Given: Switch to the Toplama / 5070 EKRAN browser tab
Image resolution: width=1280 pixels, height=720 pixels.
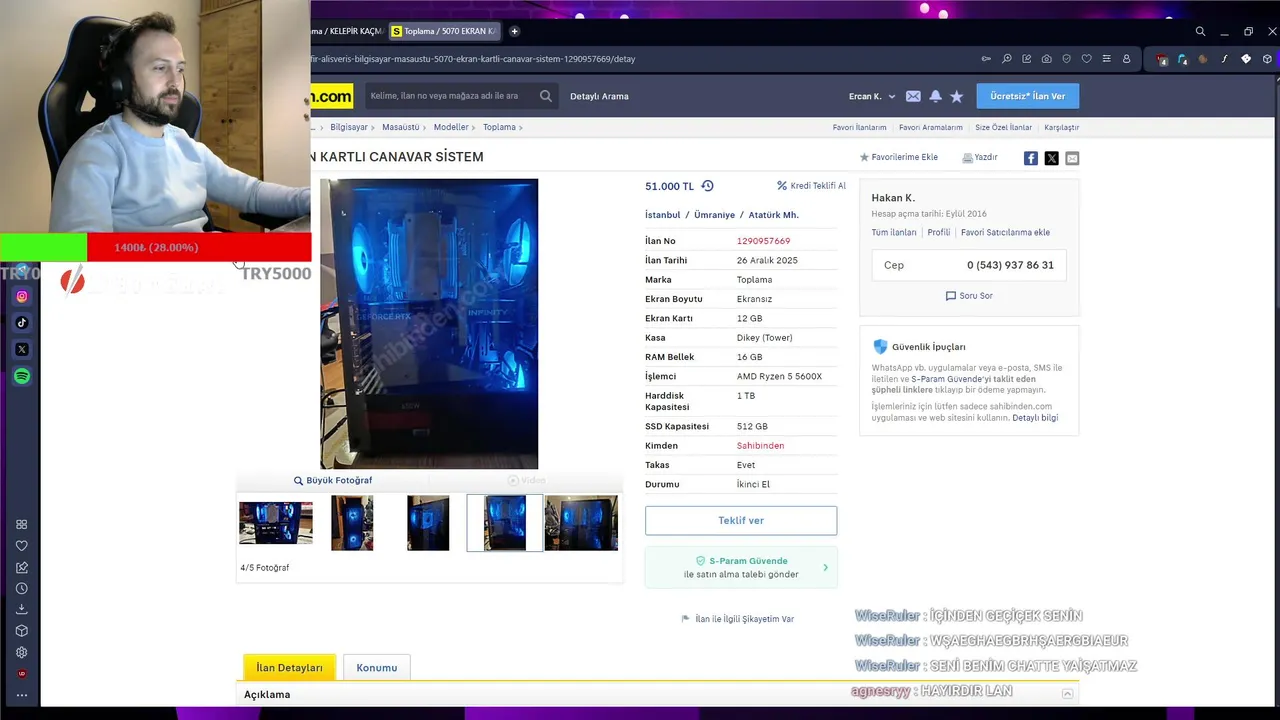Looking at the screenshot, I should 444,31.
